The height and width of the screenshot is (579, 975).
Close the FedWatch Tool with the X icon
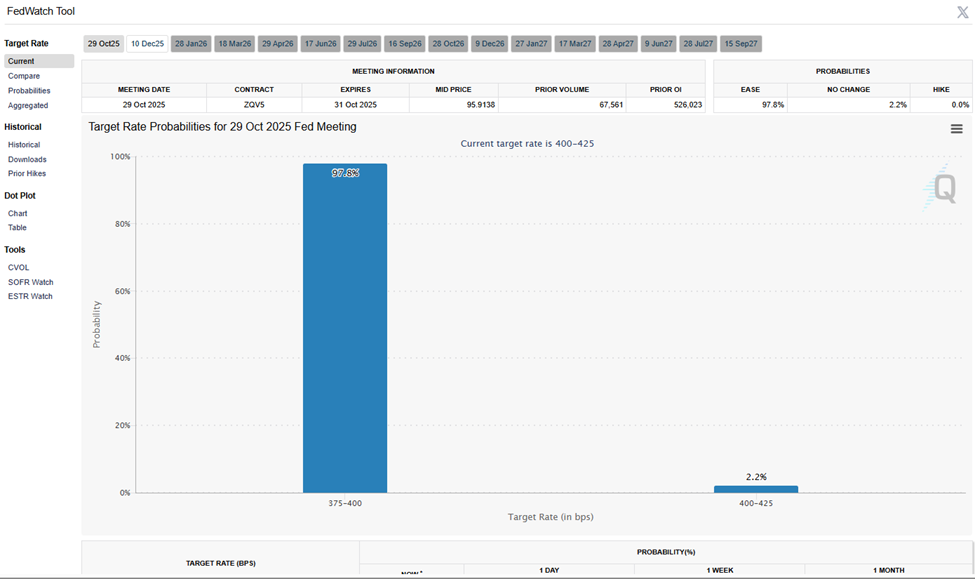tap(963, 11)
